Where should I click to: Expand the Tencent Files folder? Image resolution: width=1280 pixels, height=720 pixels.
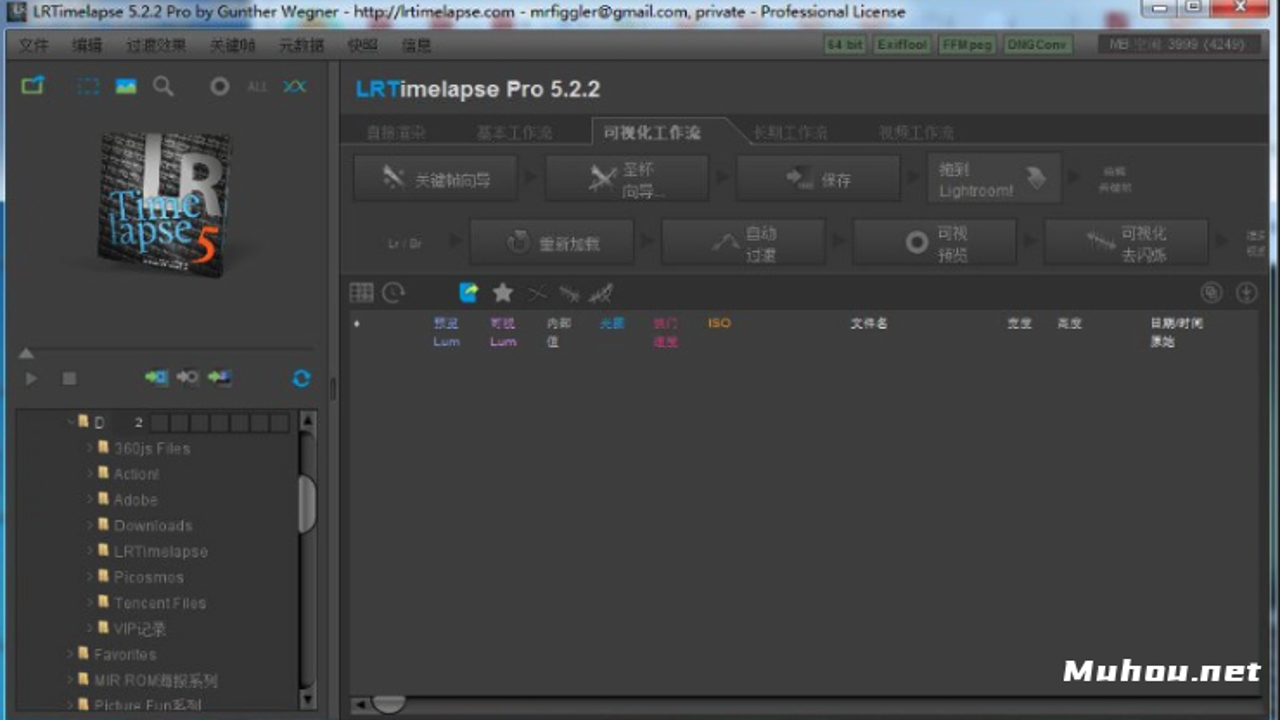(89, 603)
